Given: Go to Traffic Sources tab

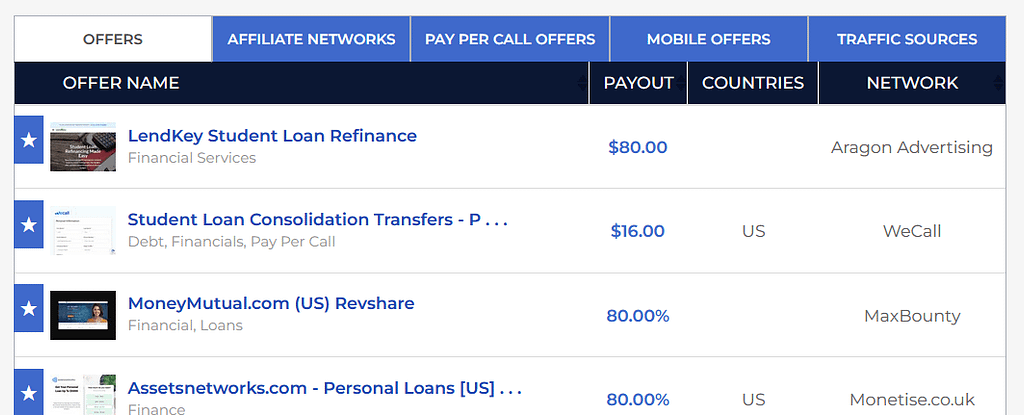Looking at the screenshot, I should tap(907, 39).
